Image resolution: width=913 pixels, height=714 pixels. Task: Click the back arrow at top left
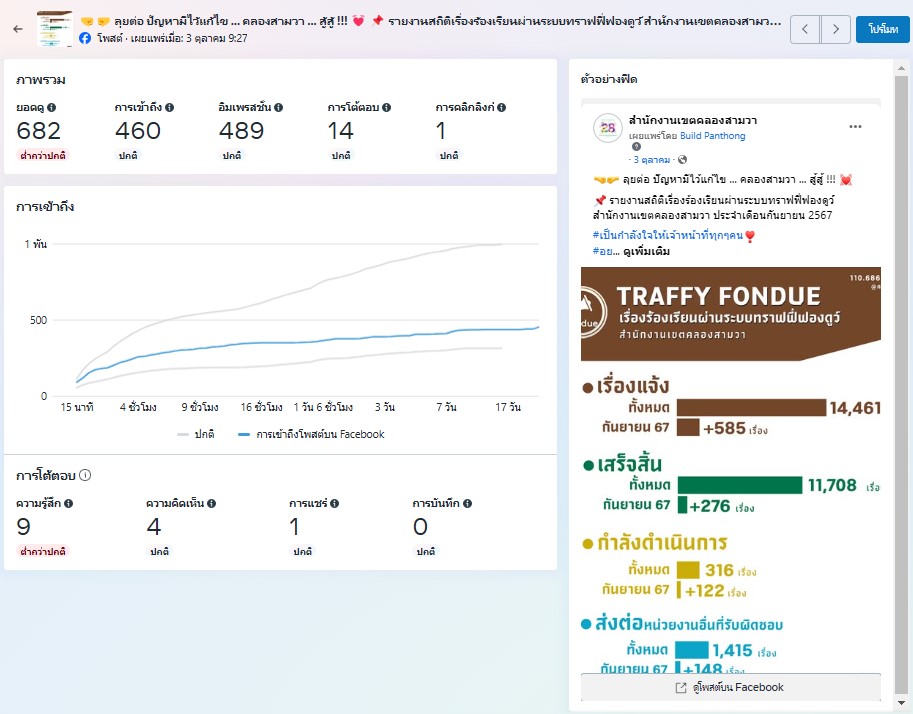[x=18, y=29]
